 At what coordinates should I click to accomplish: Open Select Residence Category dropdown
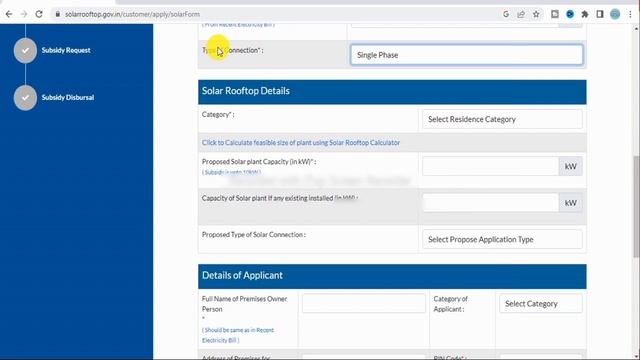coord(502,119)
